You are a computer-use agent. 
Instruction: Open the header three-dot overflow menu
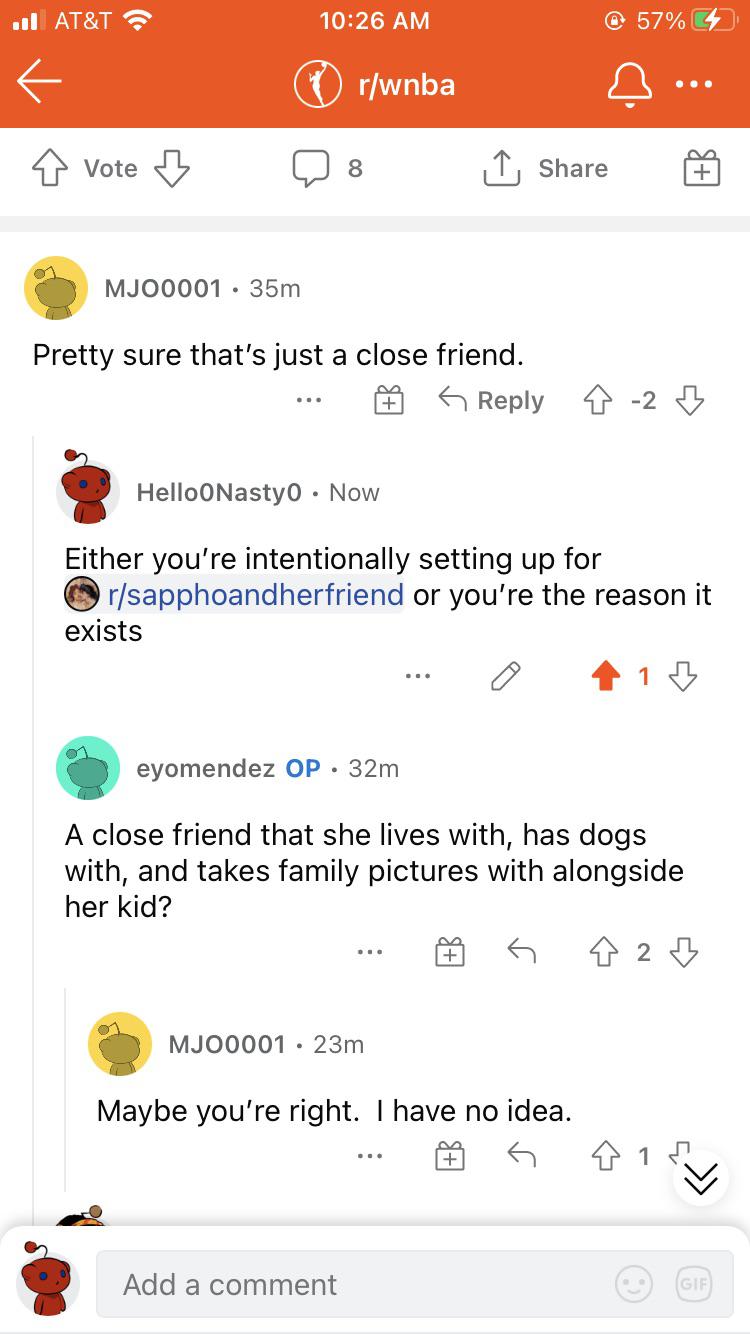(x=694, y=85)
